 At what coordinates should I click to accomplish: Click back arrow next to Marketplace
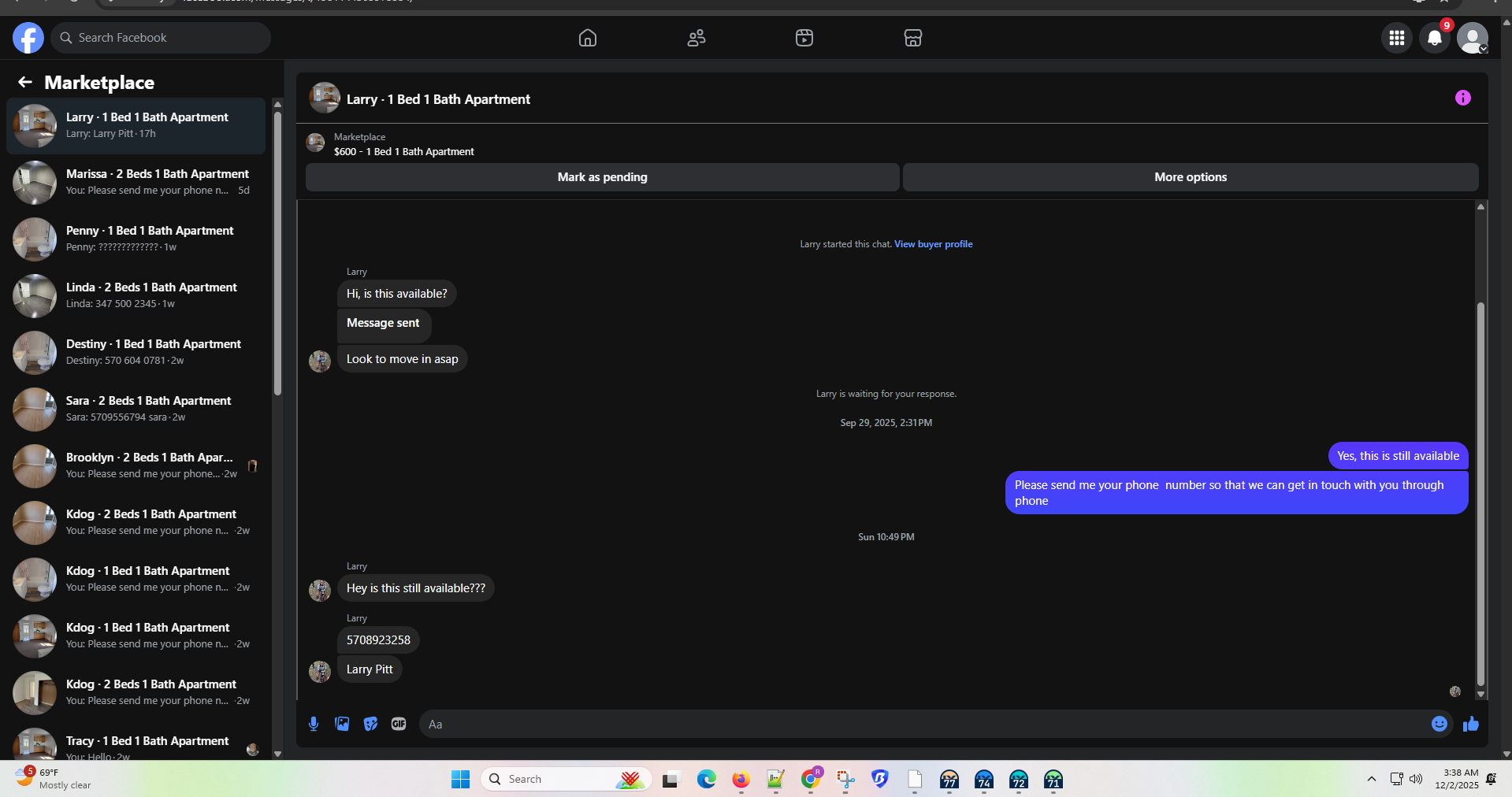(25, 82)
